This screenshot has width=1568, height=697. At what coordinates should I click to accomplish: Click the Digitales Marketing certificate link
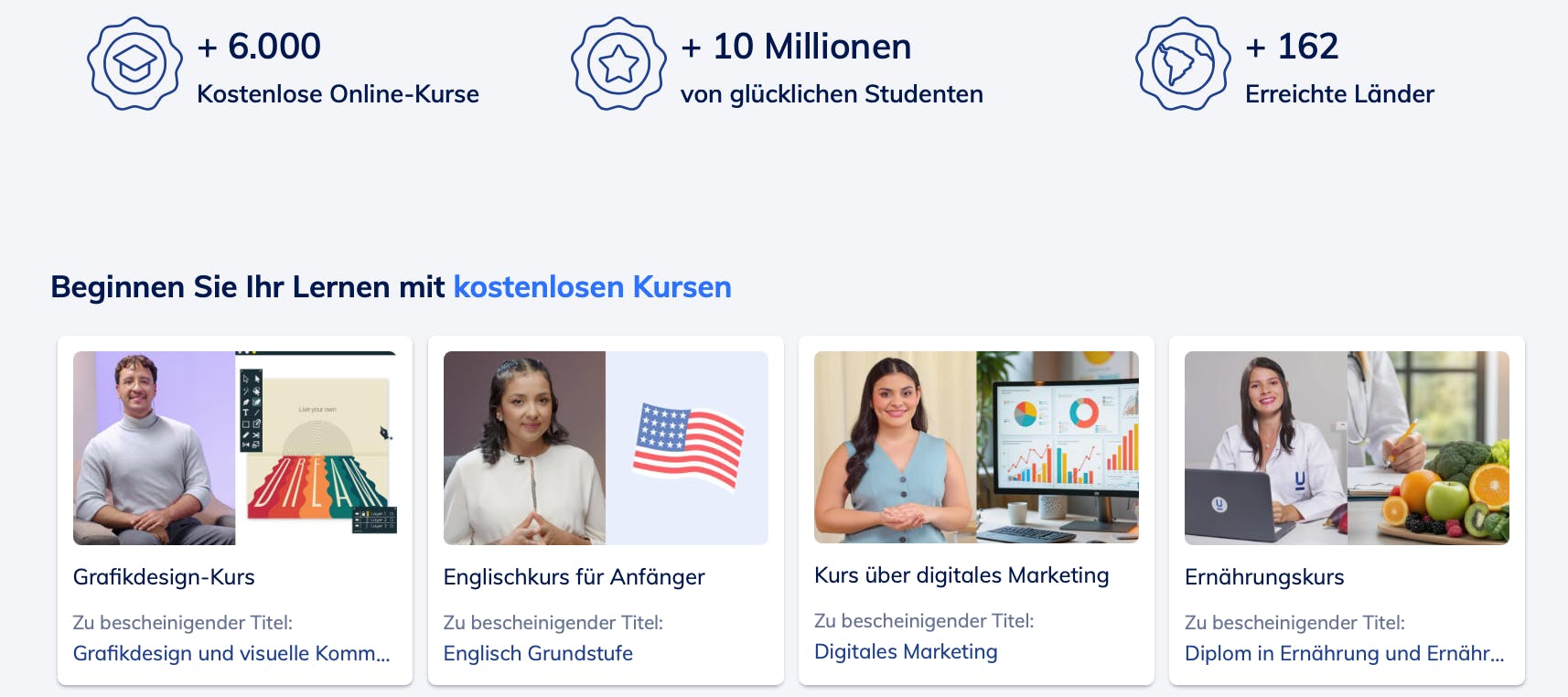[x=906, y=651]
